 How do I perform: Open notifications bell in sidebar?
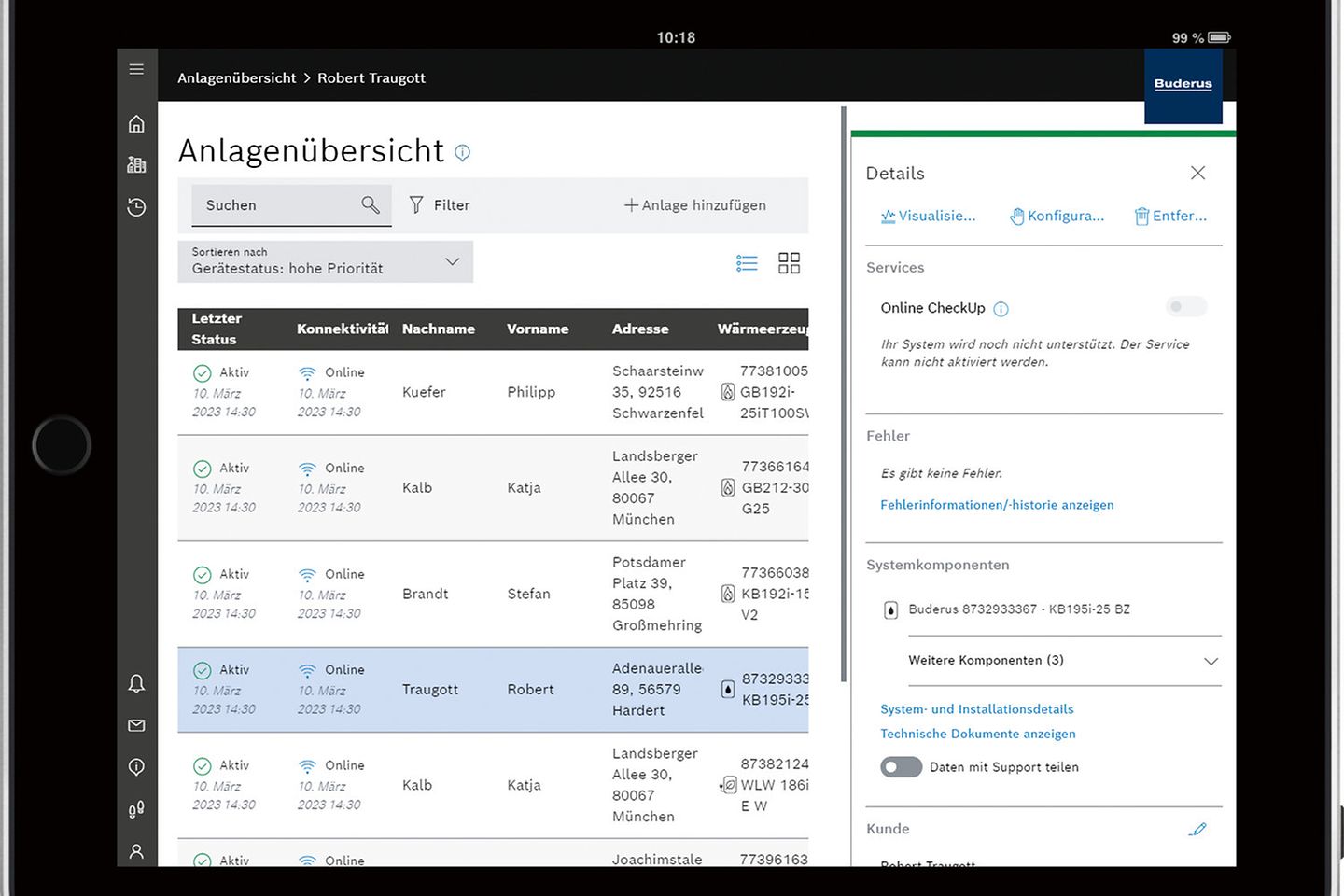[136, 683]
